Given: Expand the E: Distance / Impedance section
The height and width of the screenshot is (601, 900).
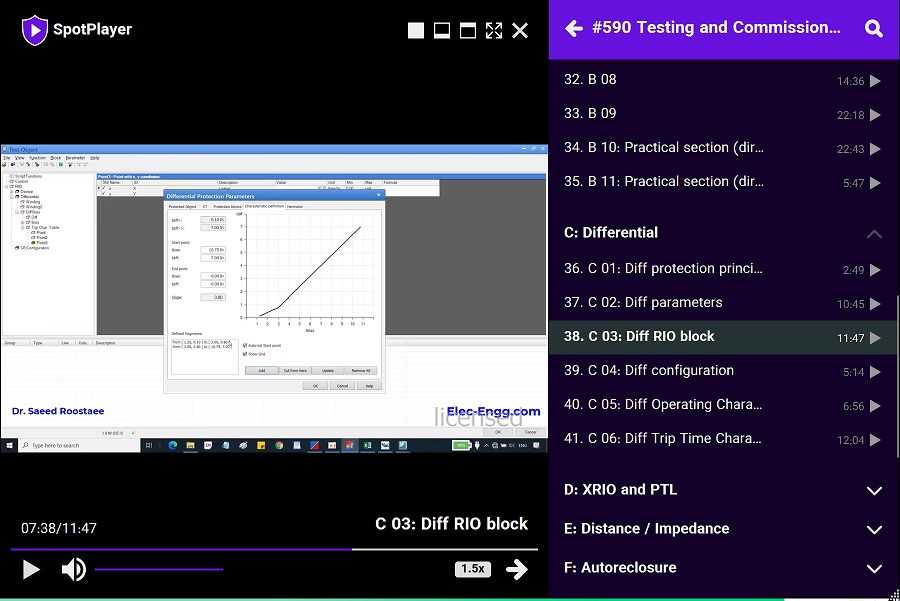Looking at the screenshot, I should 874,529.
